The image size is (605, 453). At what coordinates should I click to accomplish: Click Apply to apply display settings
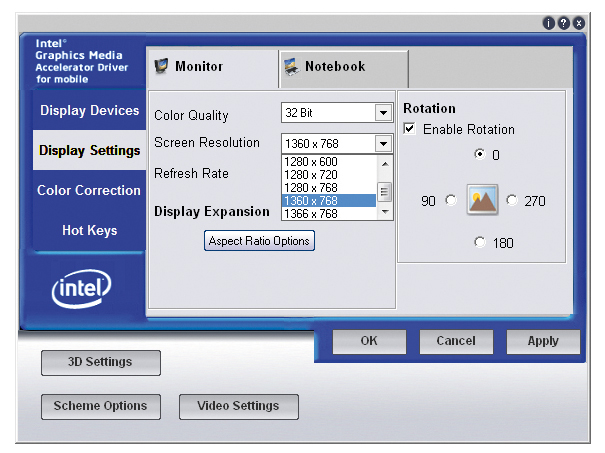click(543, 341)
